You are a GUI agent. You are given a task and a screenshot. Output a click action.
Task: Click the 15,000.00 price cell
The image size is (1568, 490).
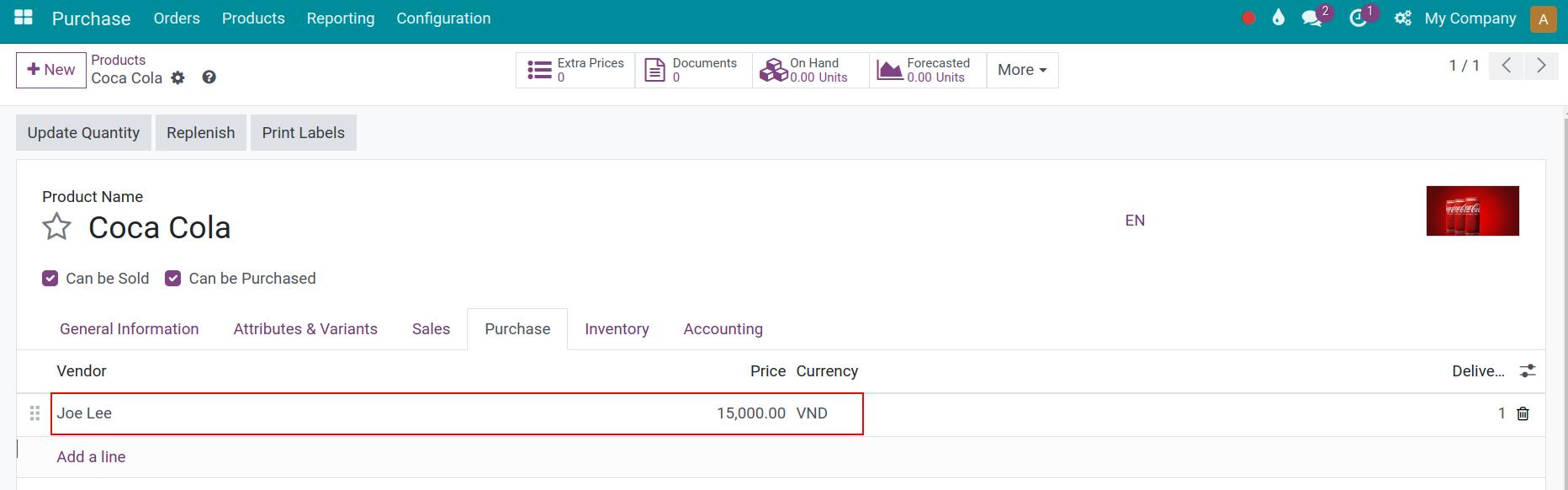(x=751, y=413)
